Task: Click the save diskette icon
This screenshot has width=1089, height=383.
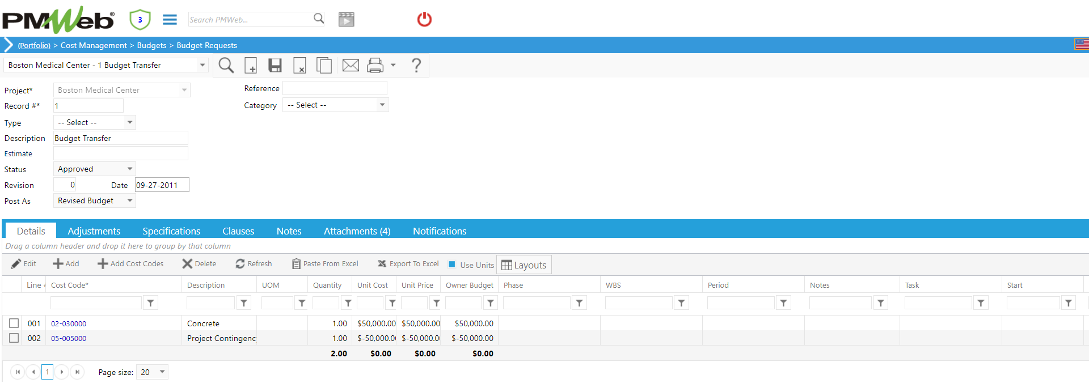Action: pos(275,66)
